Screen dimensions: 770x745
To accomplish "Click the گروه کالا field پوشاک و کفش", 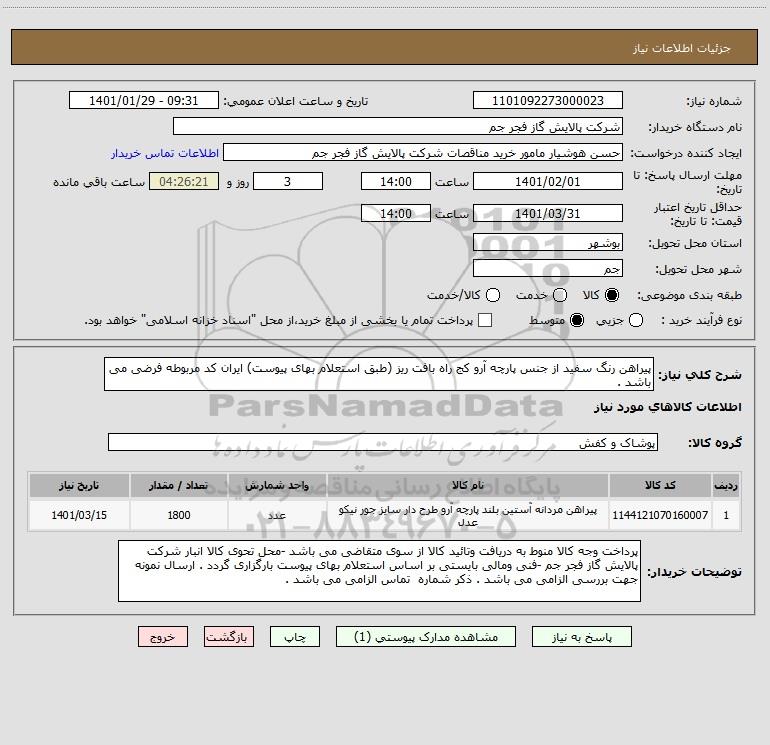I will pyautogui.click(x=383, y=442).
